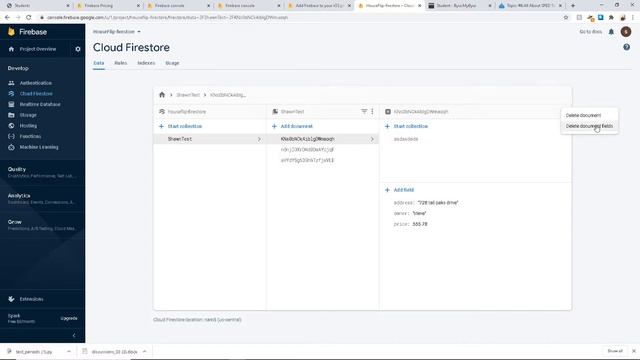Click the ShawnTest breadcrumb link

(188, 95)
